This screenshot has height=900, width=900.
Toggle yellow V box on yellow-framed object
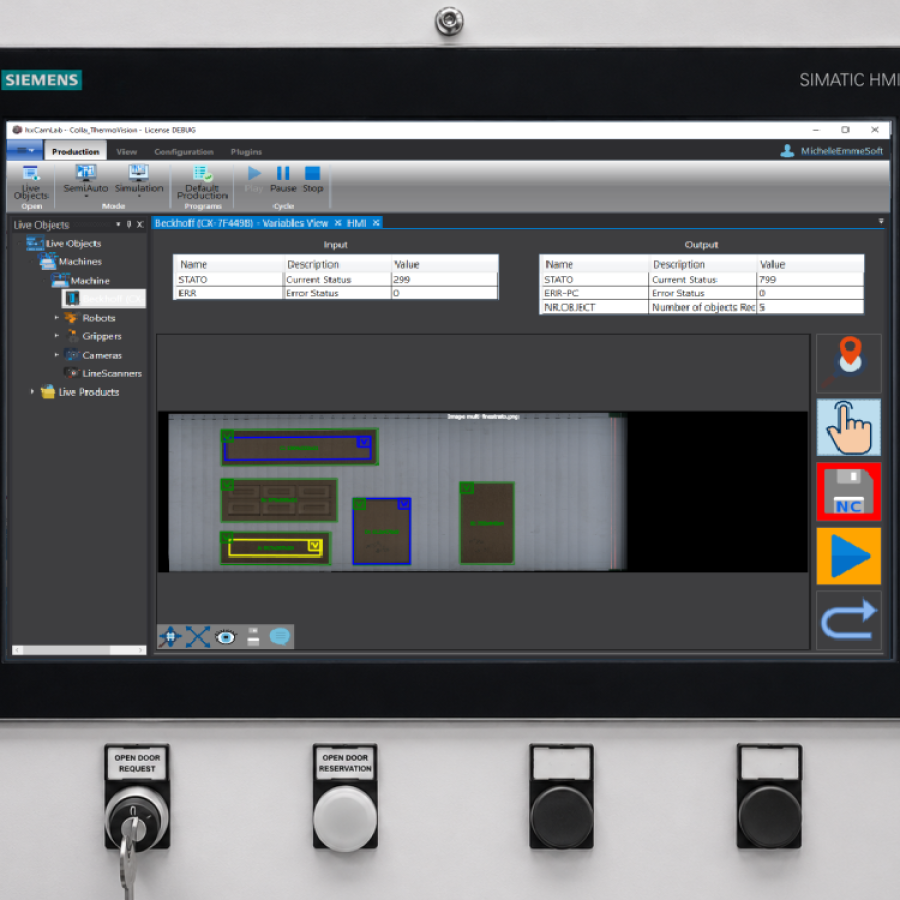click(x=315, y=545)
